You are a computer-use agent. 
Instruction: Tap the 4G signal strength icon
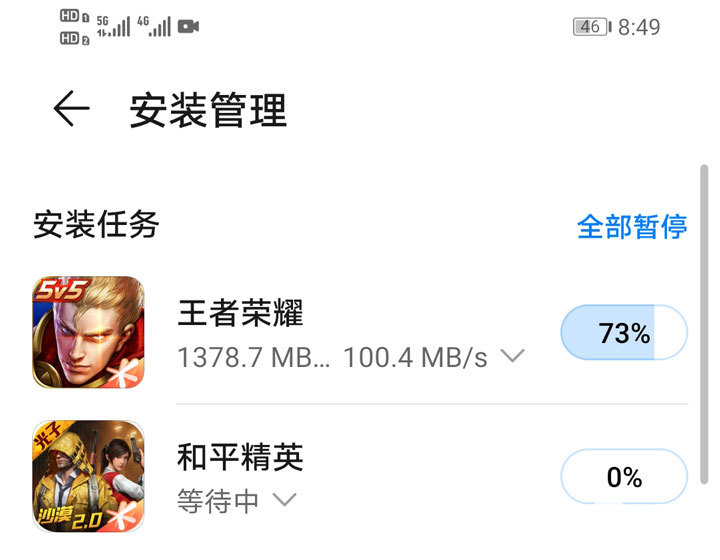pos(154,26)
